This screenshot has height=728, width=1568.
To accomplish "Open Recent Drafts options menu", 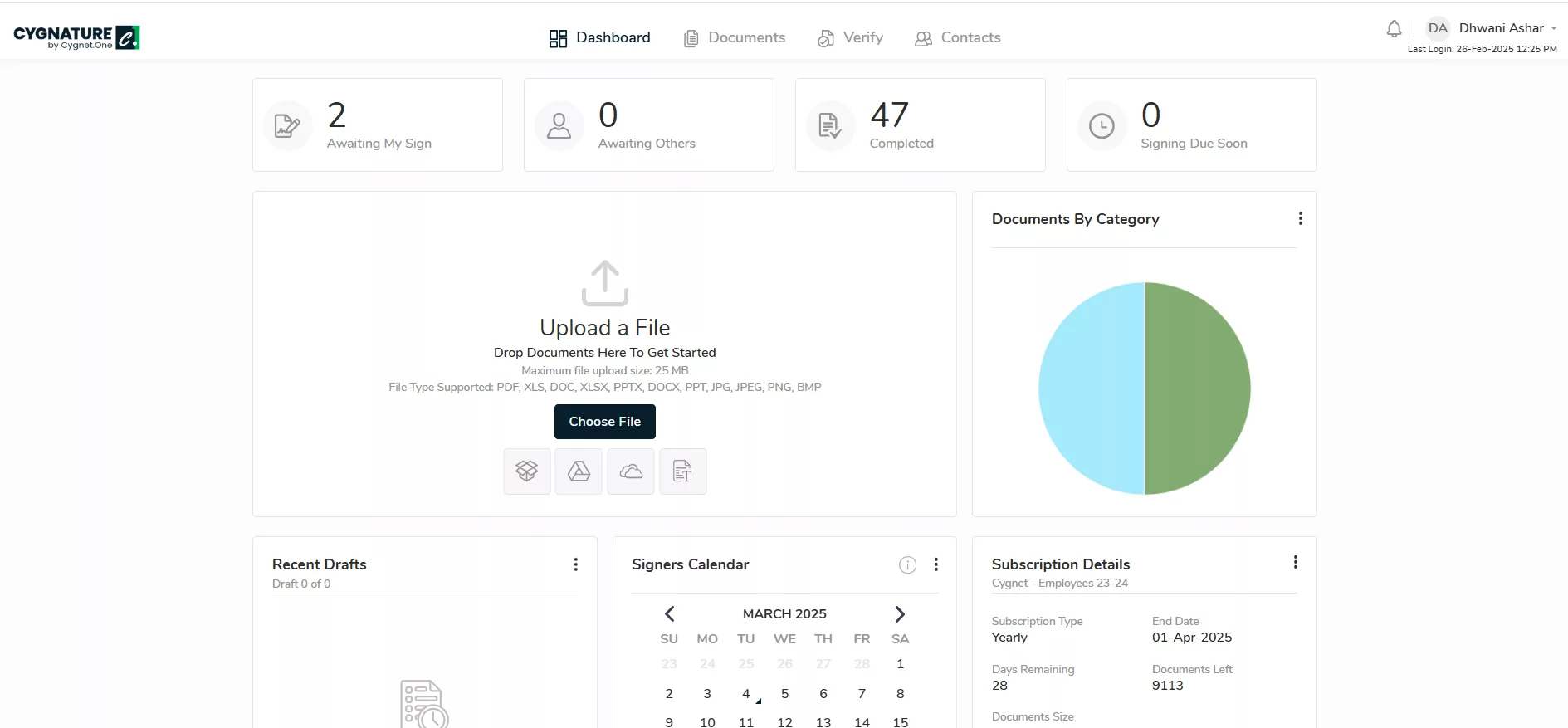I will pyautogui.click(x=575, y=564).
